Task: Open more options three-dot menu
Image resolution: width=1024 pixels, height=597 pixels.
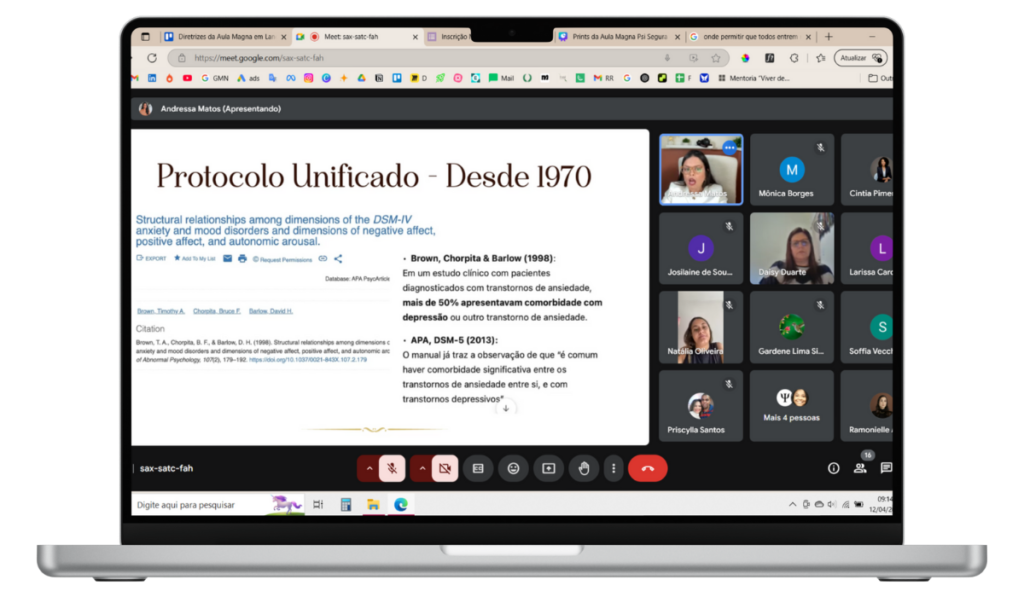Action: (x=613, y=468)
